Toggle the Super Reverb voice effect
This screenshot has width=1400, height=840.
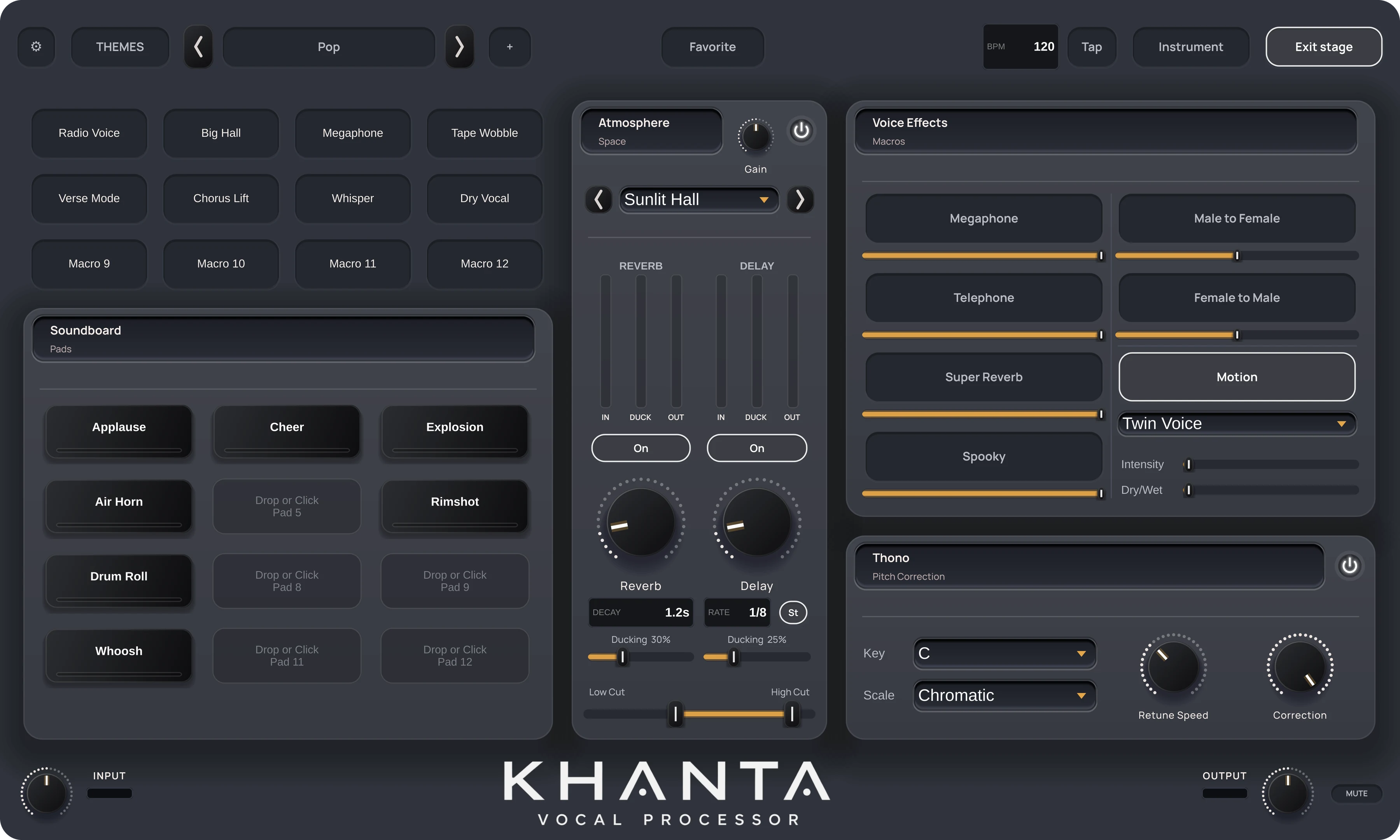coord(983,377)
